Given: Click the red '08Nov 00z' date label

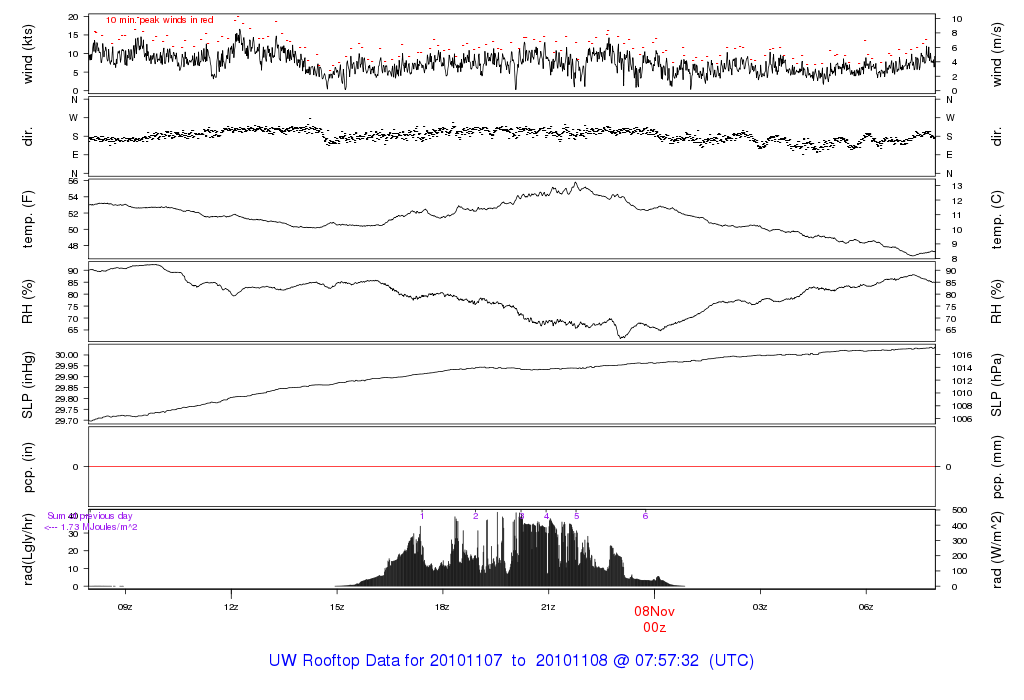Looking at the screenshot, I should coord(654,619).
